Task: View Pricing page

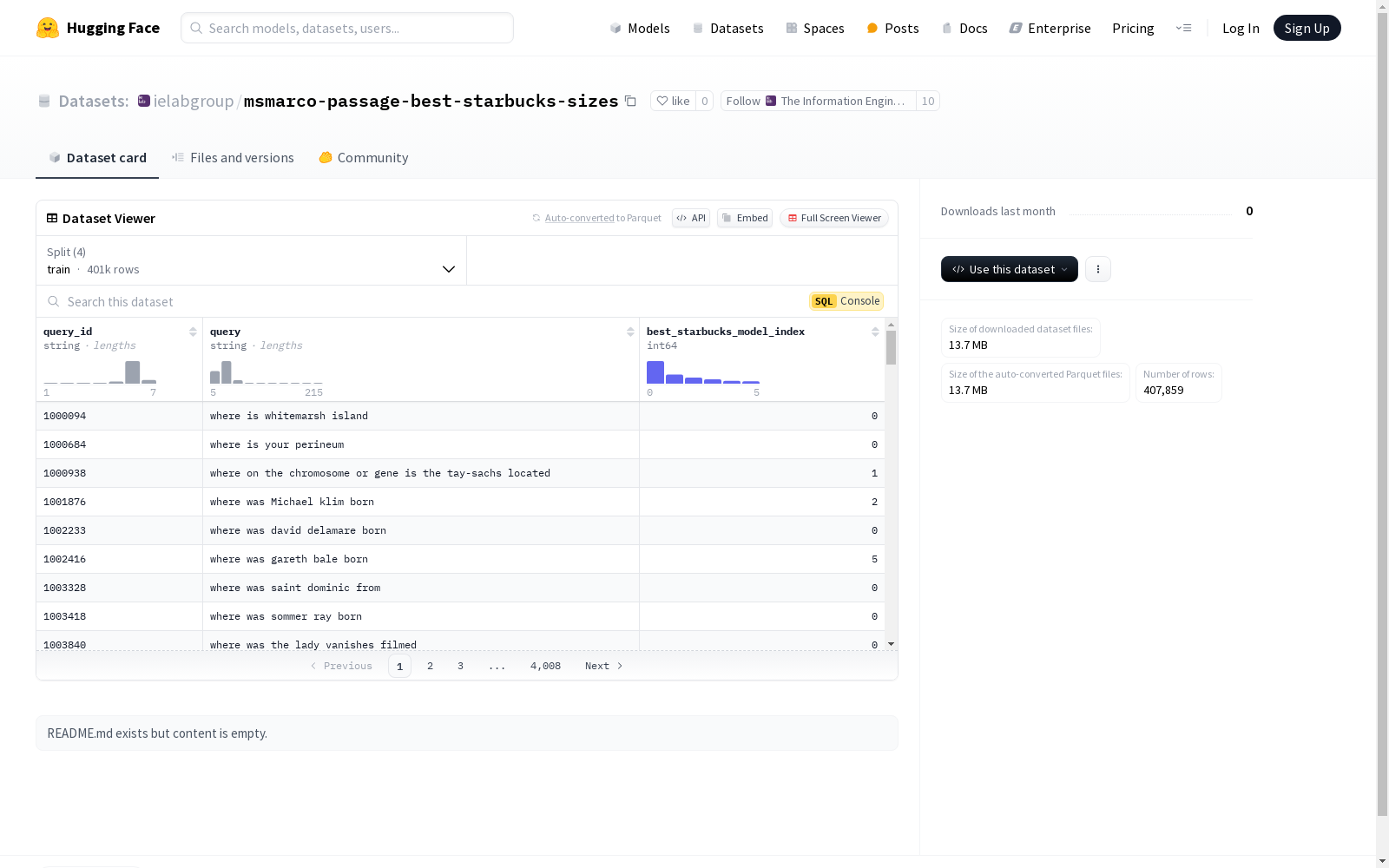Action: pyautogui.click(x=1133, y=28)
